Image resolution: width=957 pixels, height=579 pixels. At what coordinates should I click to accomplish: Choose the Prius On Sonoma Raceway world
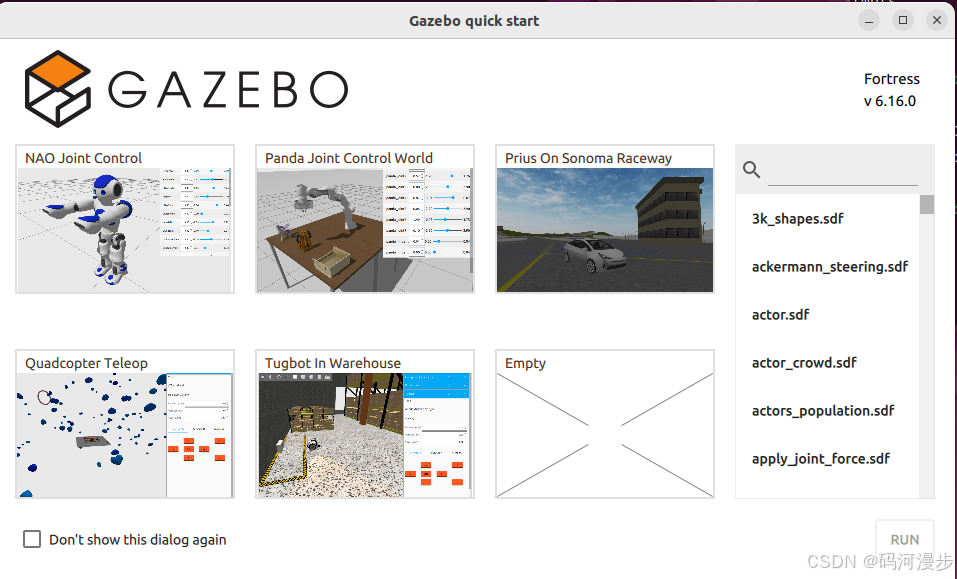[x=604, y=219]
